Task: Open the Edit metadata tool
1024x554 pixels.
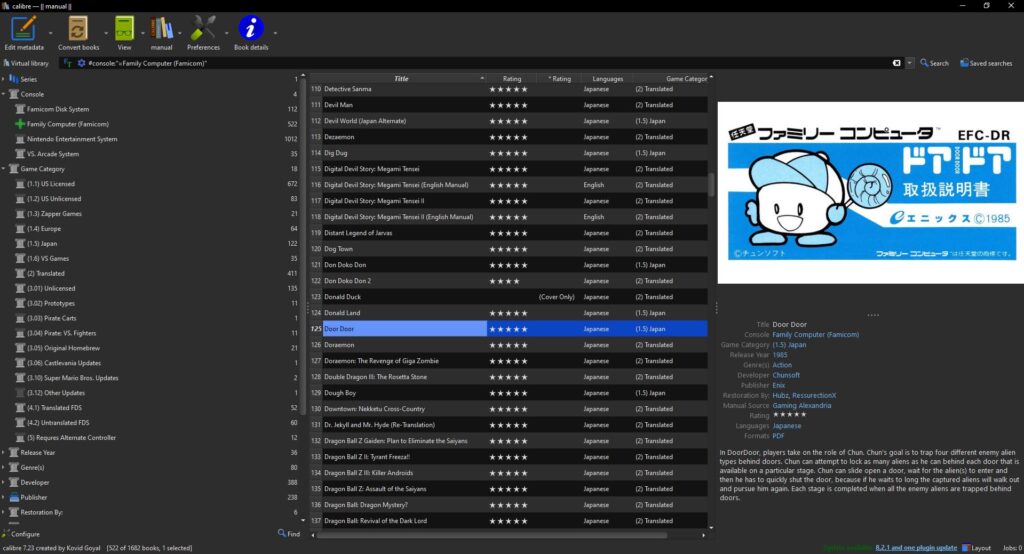Action: (x=24, y=33)
